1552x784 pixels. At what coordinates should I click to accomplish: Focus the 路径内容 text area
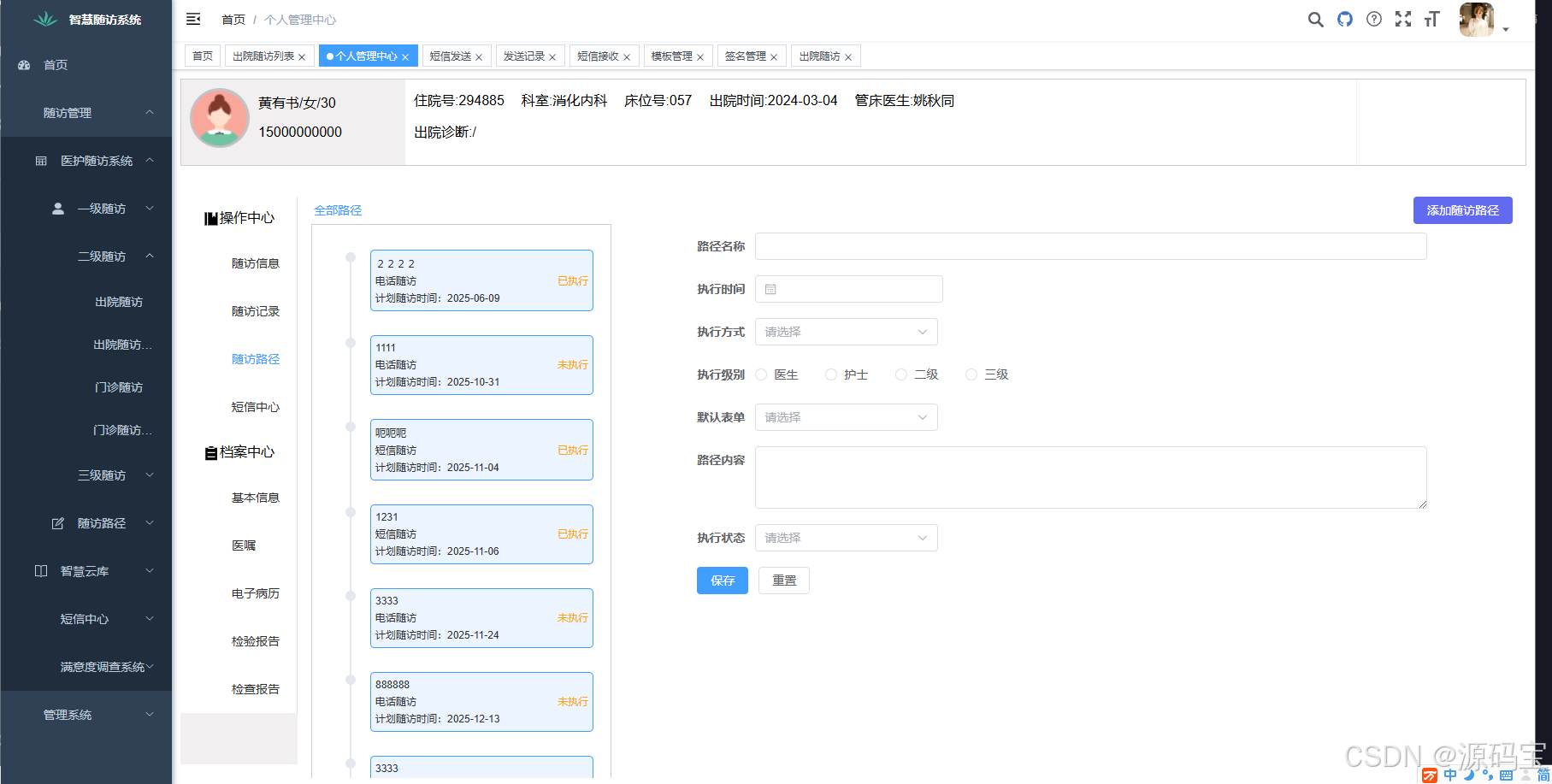coord(1090,477)
